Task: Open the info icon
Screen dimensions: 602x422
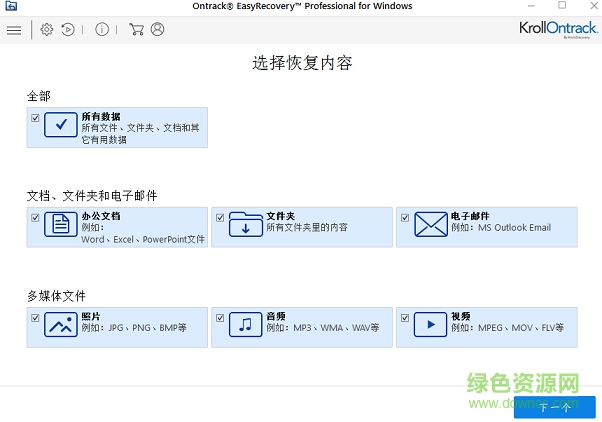Action: click(102, 30)
